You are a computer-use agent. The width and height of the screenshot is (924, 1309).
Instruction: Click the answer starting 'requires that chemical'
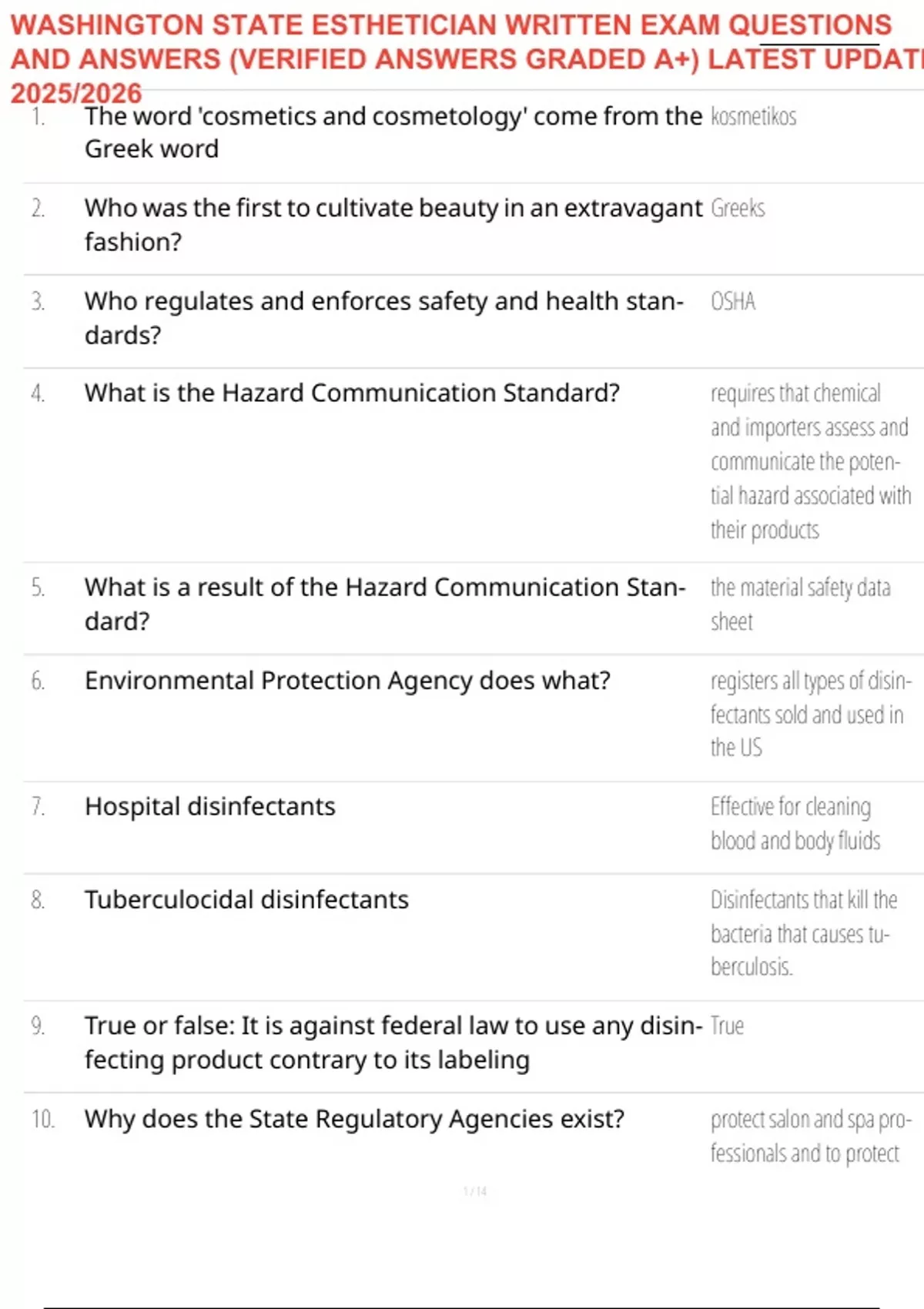pyautogui.click(x=810, y=460)
